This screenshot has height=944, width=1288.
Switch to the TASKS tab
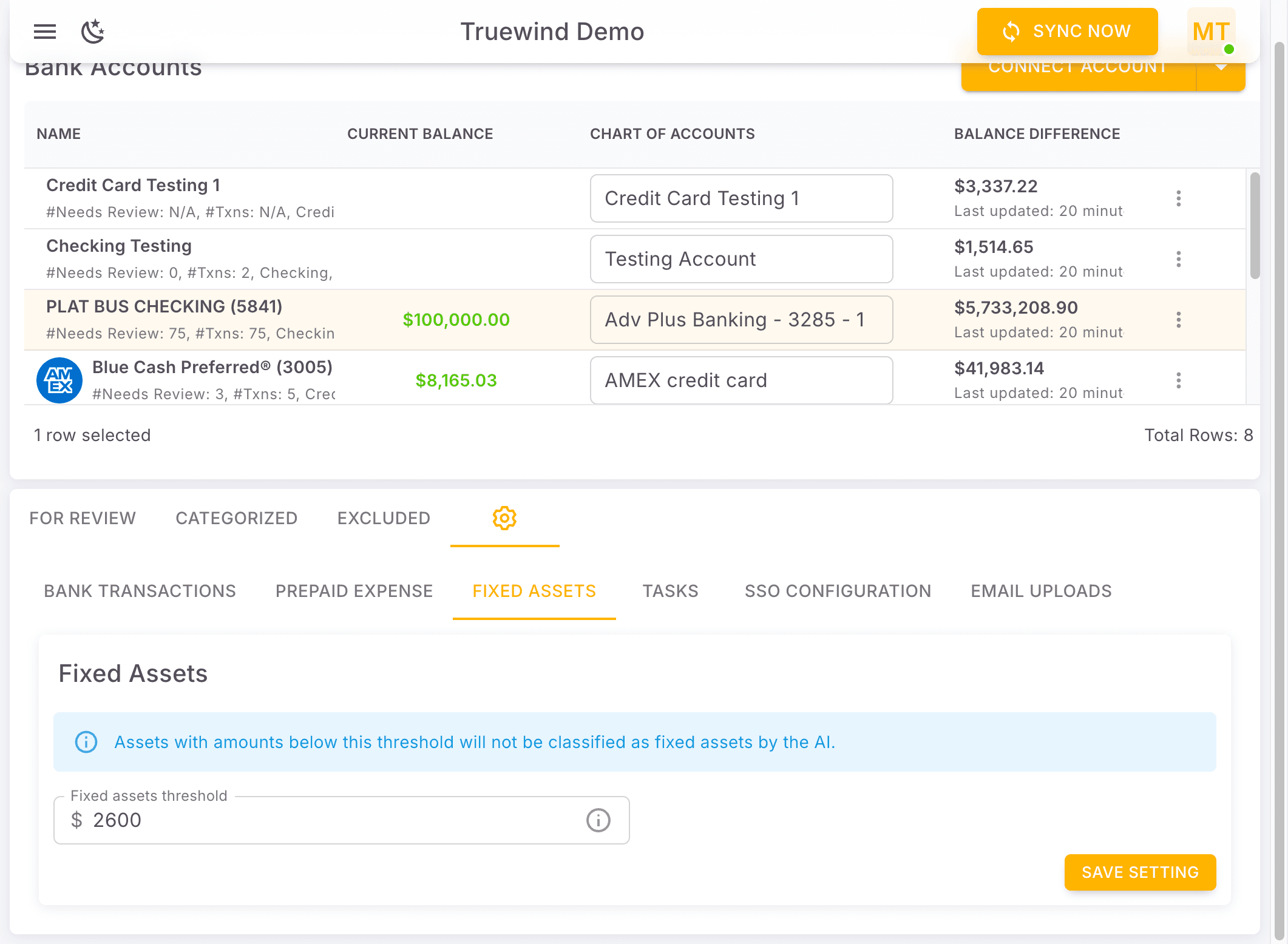(x=670, y=591)
